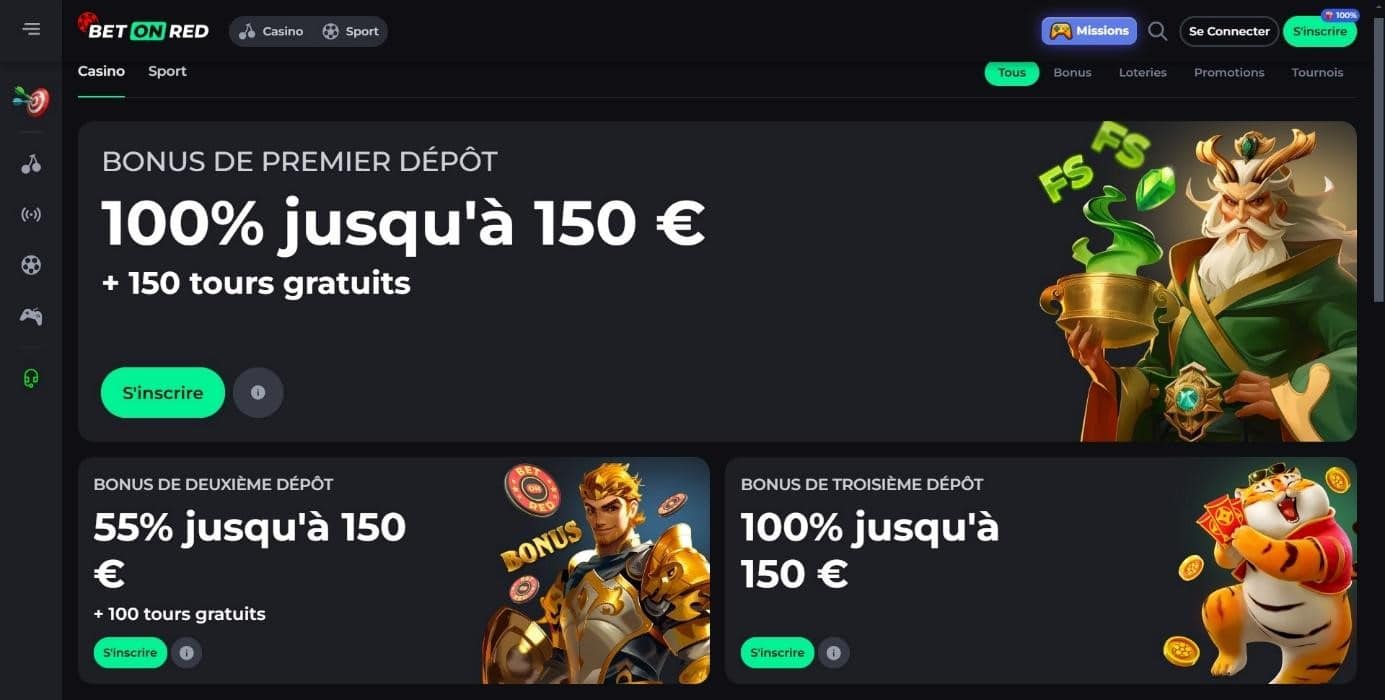Select the live broadcast icon in sidebar
Image resolution: width=1385 pixels, height=700 pixels.
coord(31,214)
